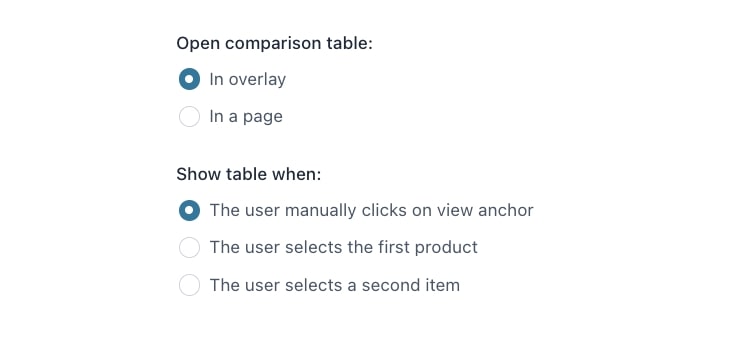The image size is (756, 360).
Task: Click the empty circle beside "In a page"
Action: tap(189, 117)
